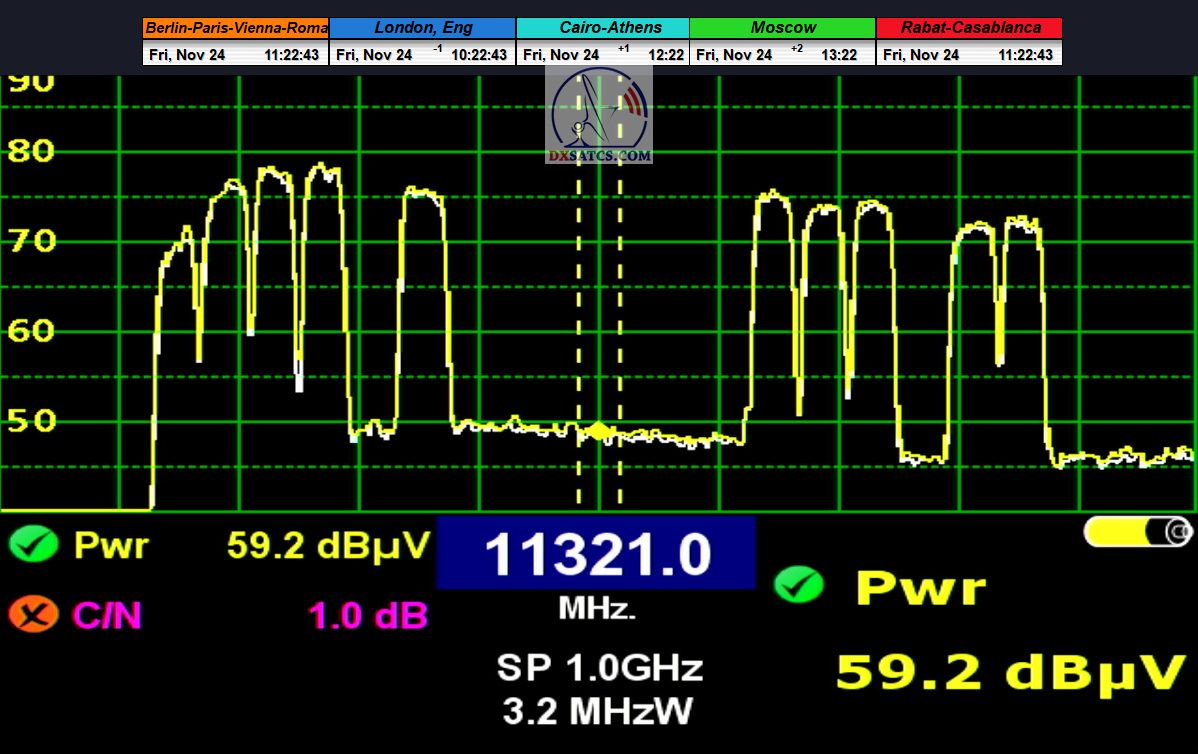Click the DXSATCS.COM satellite dish logo

coord(600,116)
